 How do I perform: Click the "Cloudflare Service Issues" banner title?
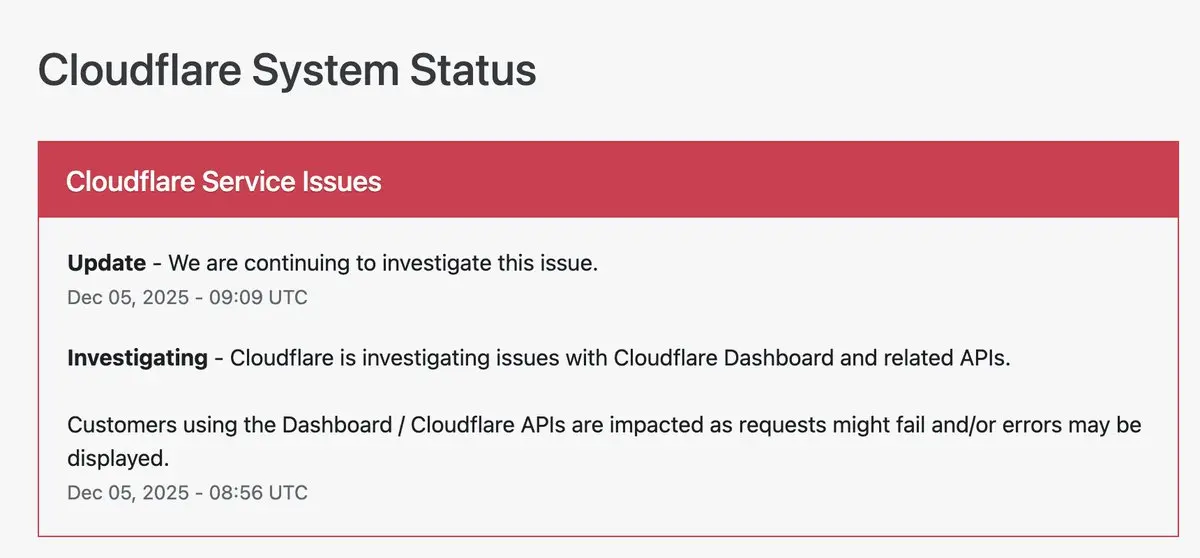(223, 181)
